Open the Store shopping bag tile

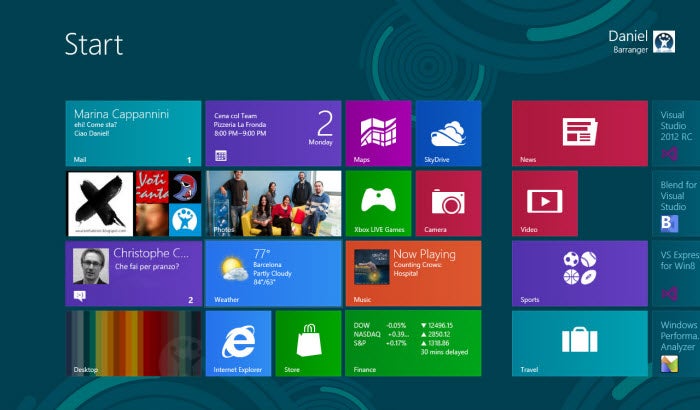pyautogui.click(x=308, y=343)
